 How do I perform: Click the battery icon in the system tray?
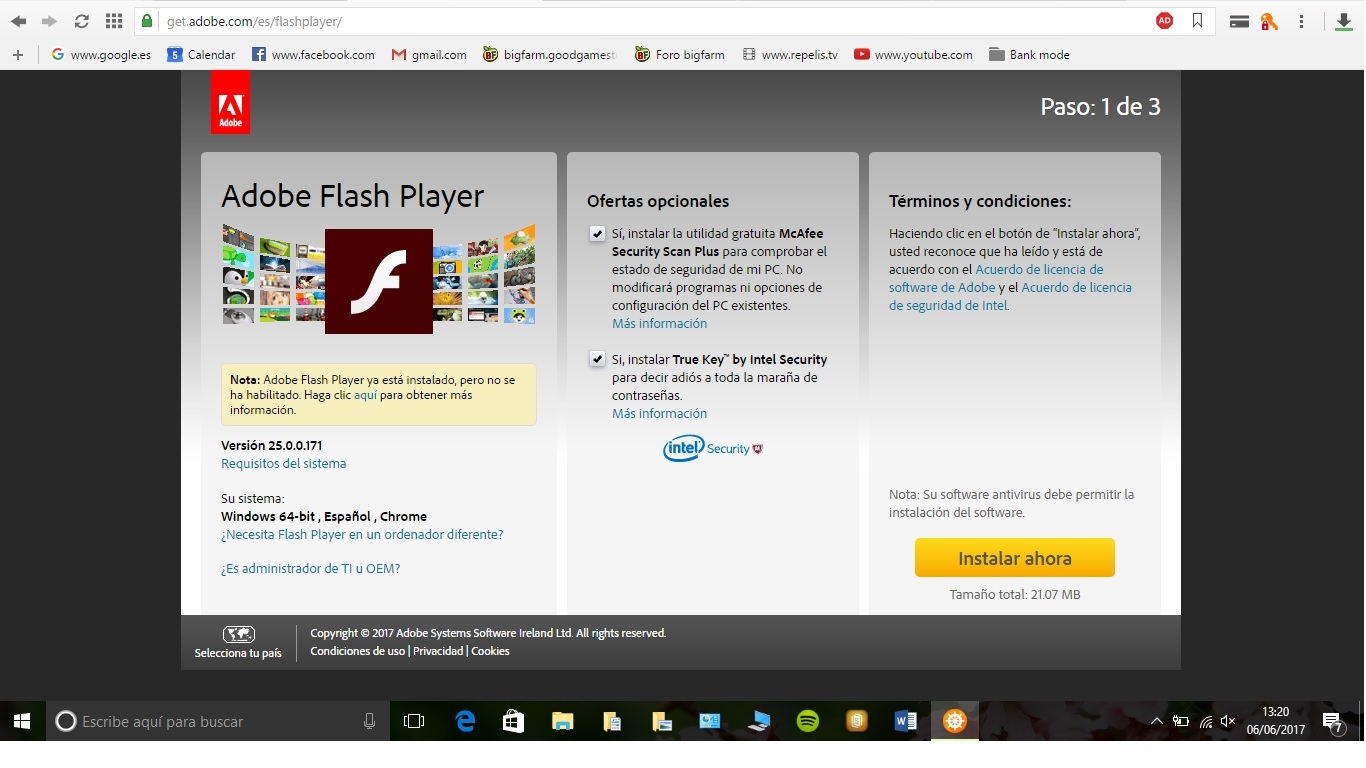click(x=1181, y=721)
